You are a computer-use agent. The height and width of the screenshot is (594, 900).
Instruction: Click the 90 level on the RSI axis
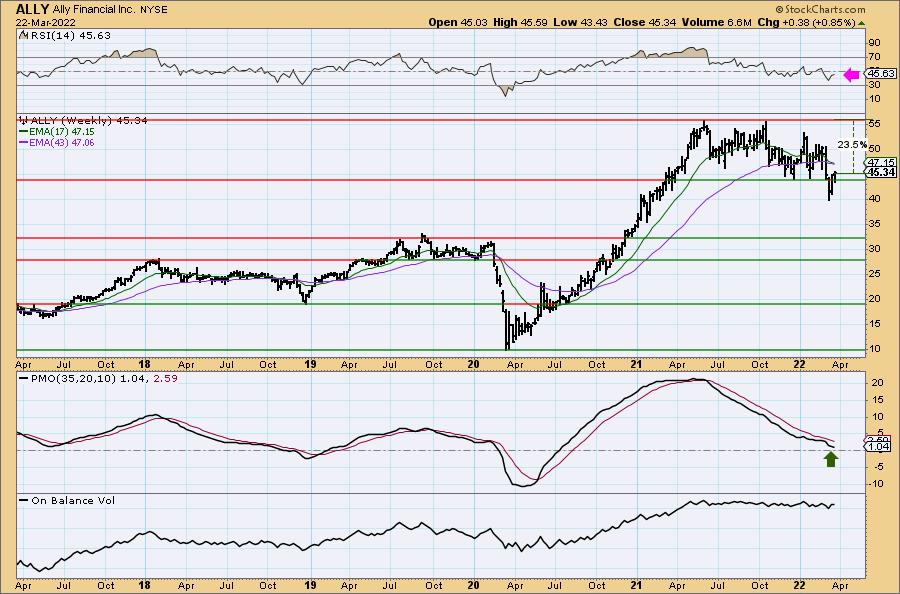coord(874,42)
